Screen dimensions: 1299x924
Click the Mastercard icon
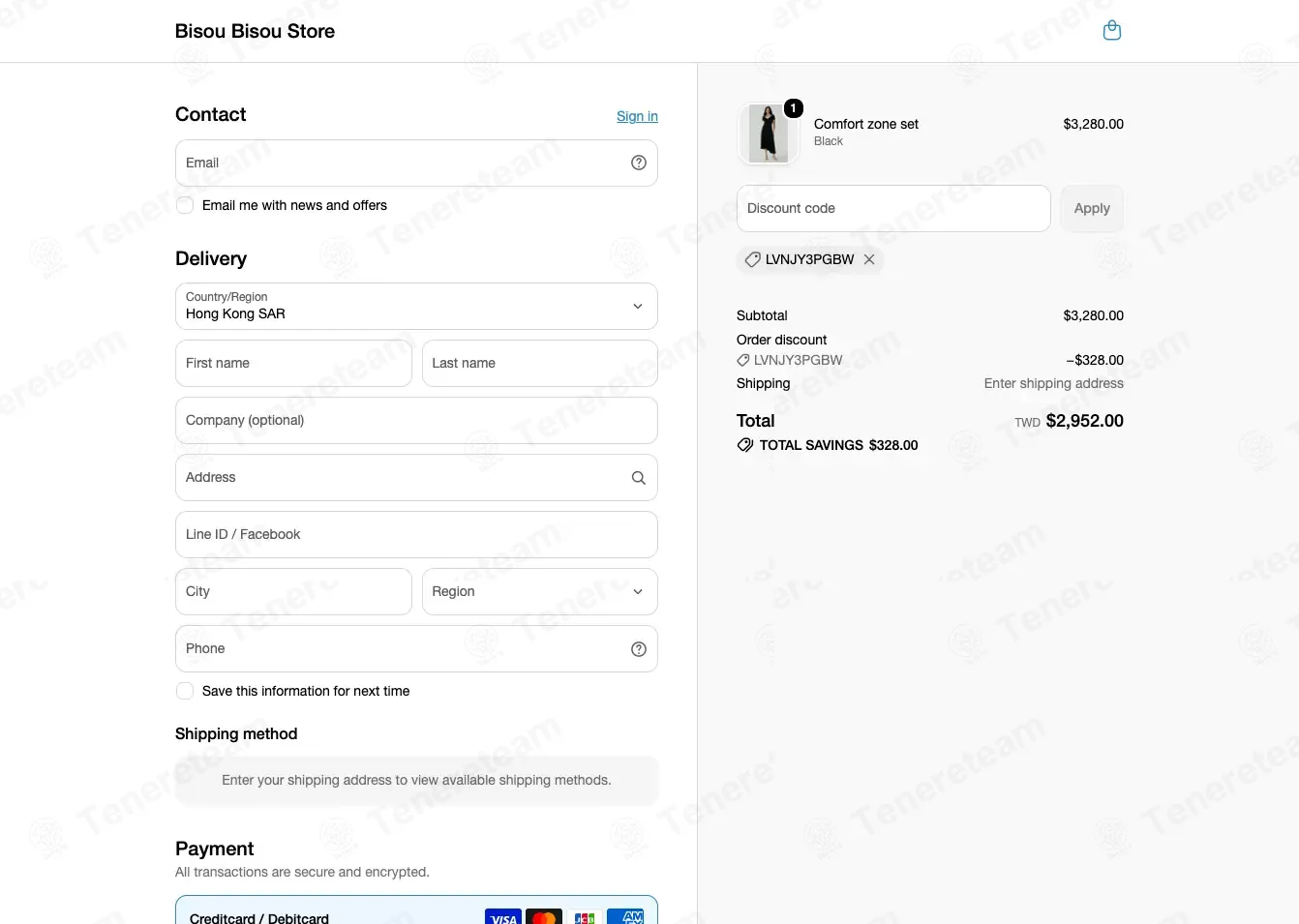(x=544, y=917)
